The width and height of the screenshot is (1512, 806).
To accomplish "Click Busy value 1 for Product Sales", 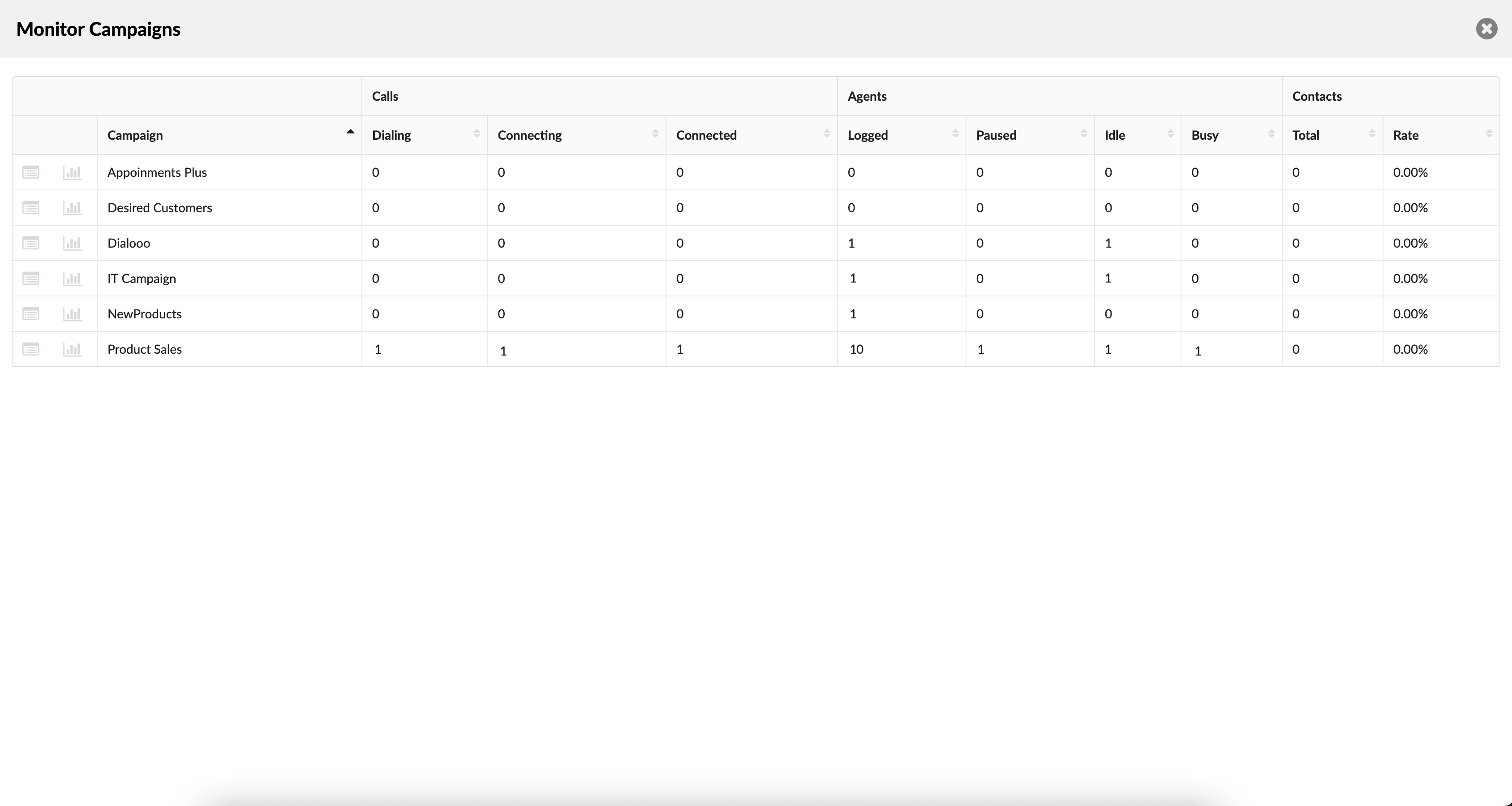I will (x=1198, y=351).
